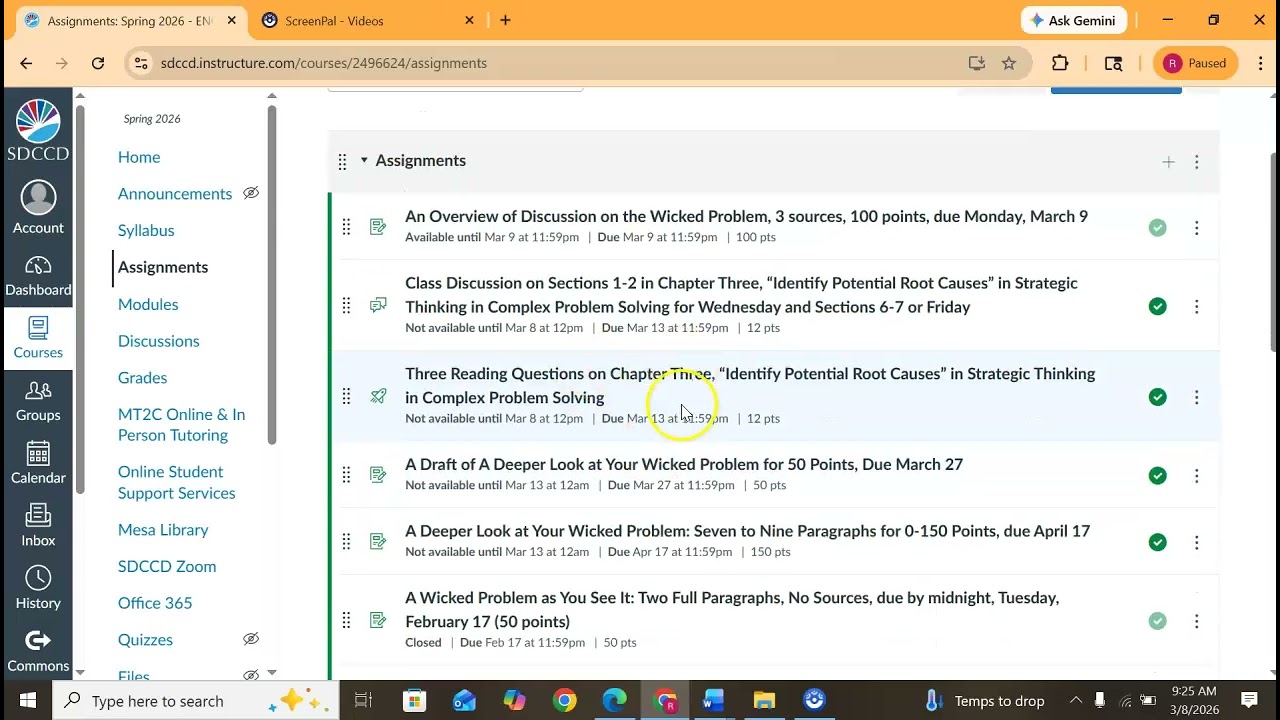Screen dimensions: 1280x720
Task: Open the Courses tray
Action: [38, 338]
